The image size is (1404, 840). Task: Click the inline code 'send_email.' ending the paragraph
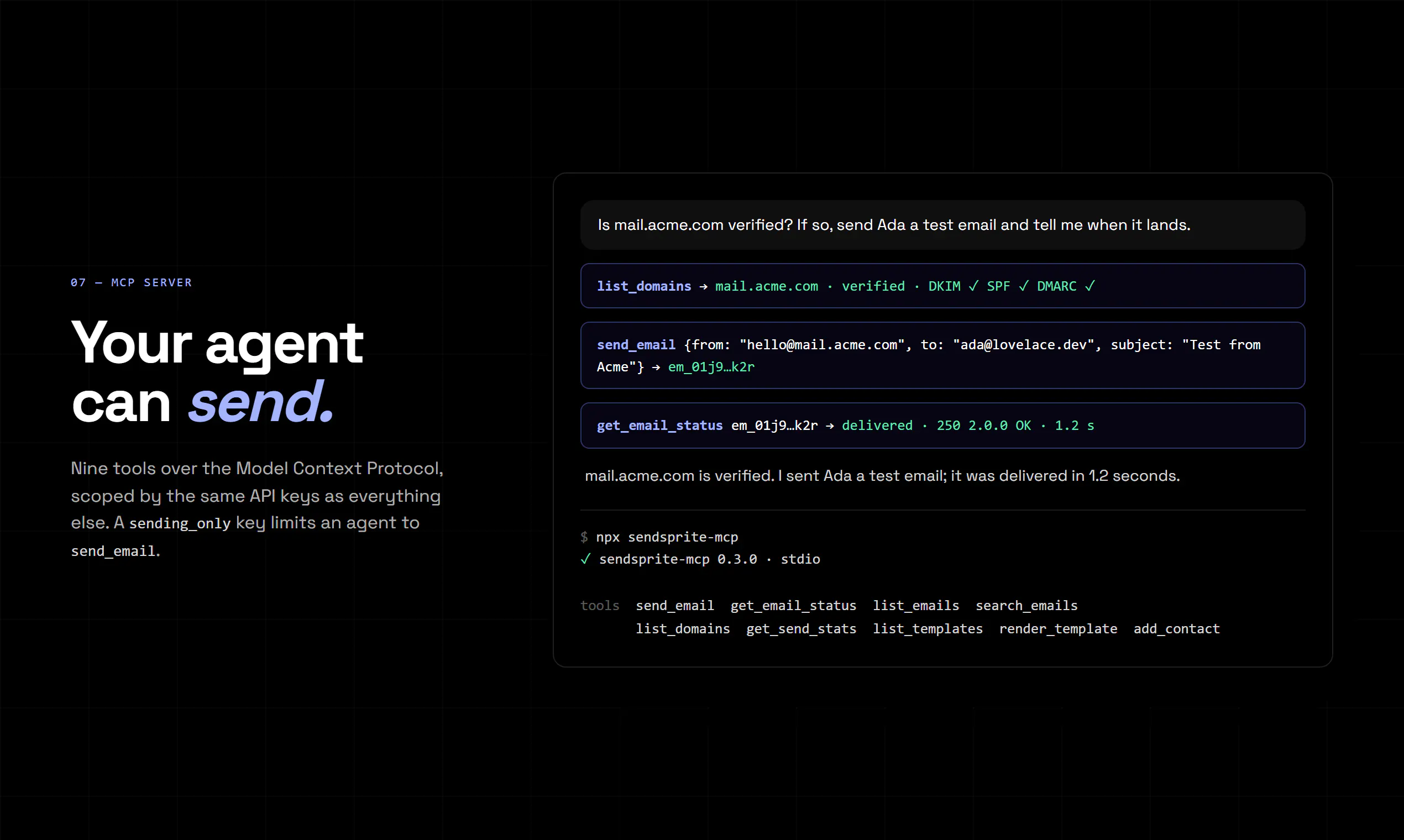pyautogui.click(x=116, y=551)
